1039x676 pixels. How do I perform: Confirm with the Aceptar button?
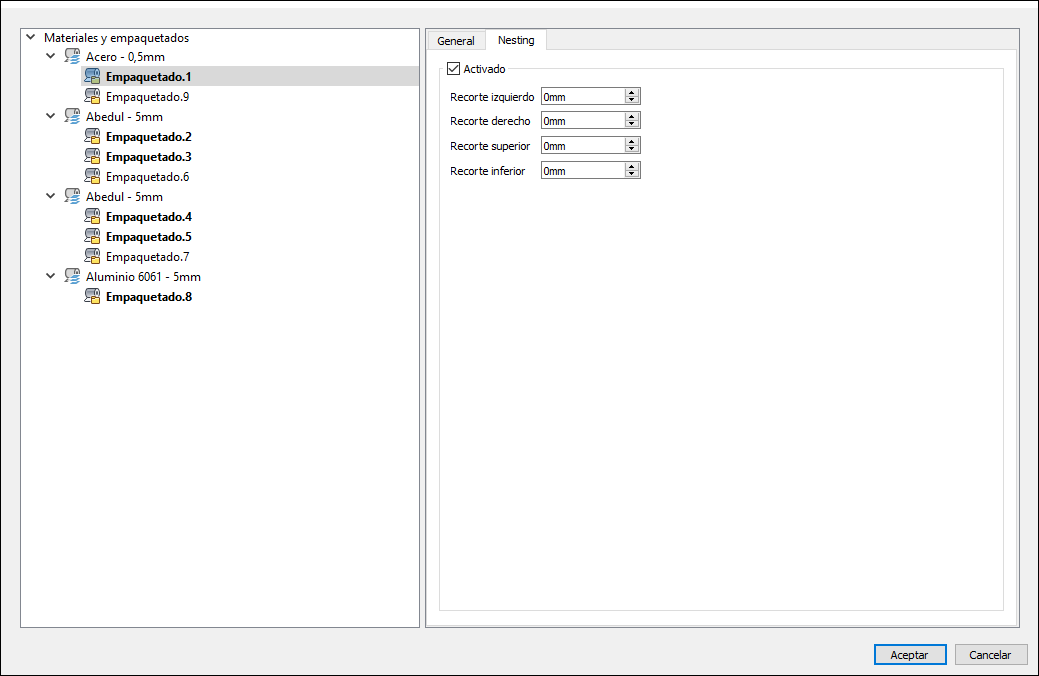(x=910, y=654)
